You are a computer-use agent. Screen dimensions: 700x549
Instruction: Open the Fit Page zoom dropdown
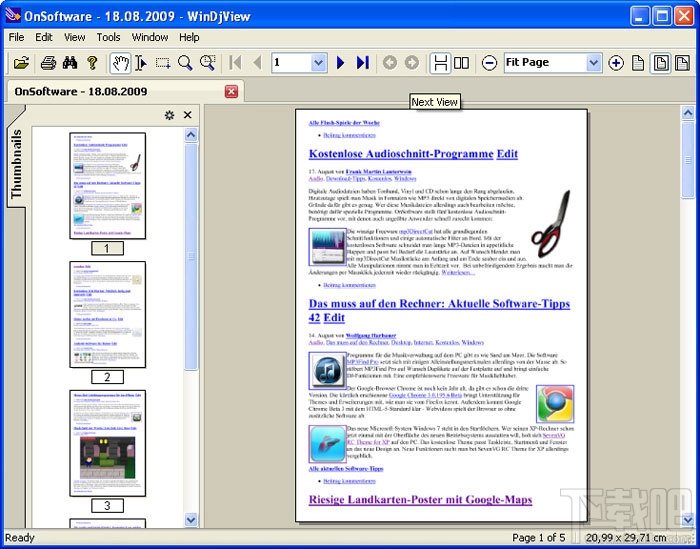[x=593, y=62]
